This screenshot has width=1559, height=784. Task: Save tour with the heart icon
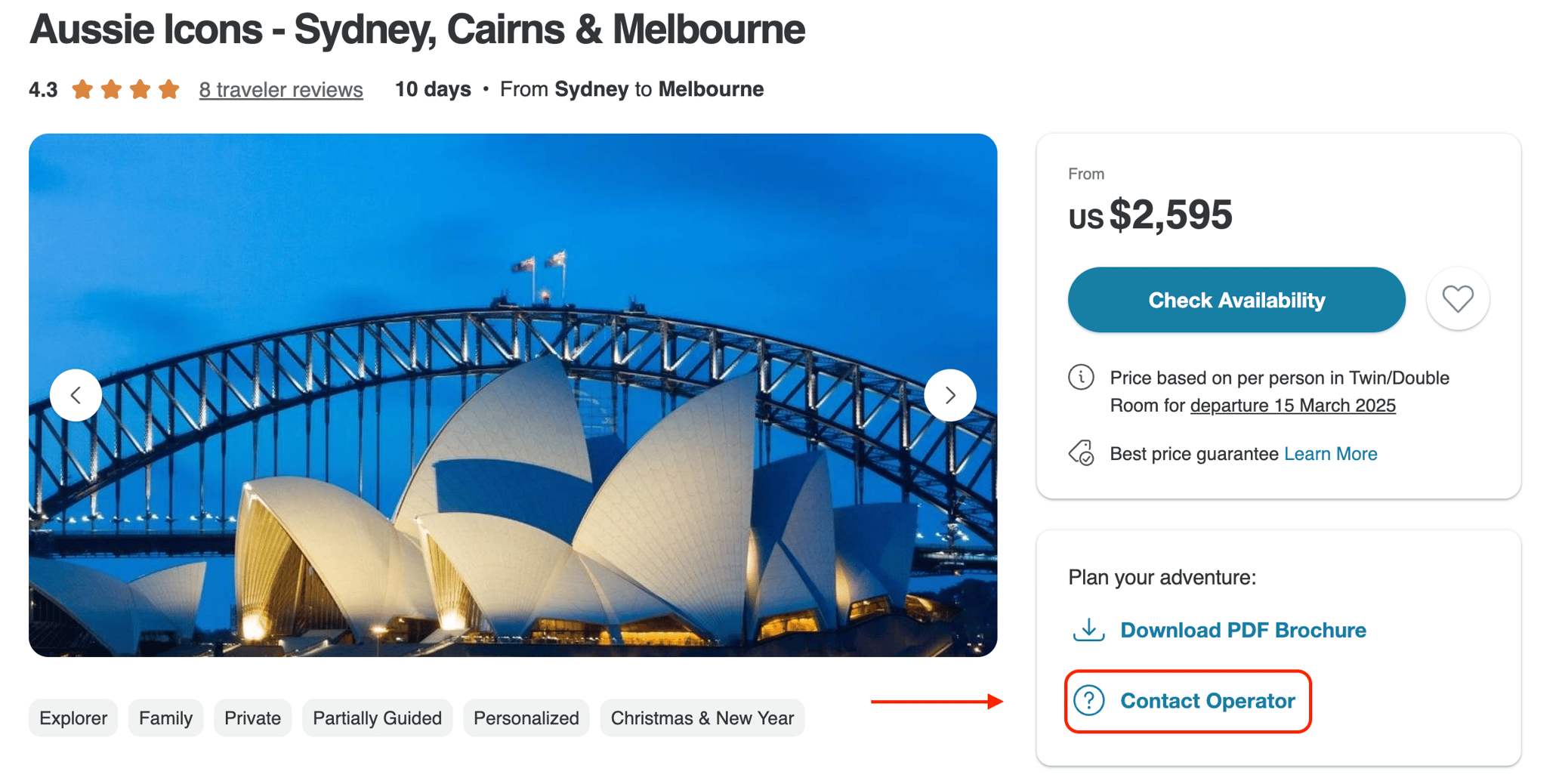click(1457, 299)
